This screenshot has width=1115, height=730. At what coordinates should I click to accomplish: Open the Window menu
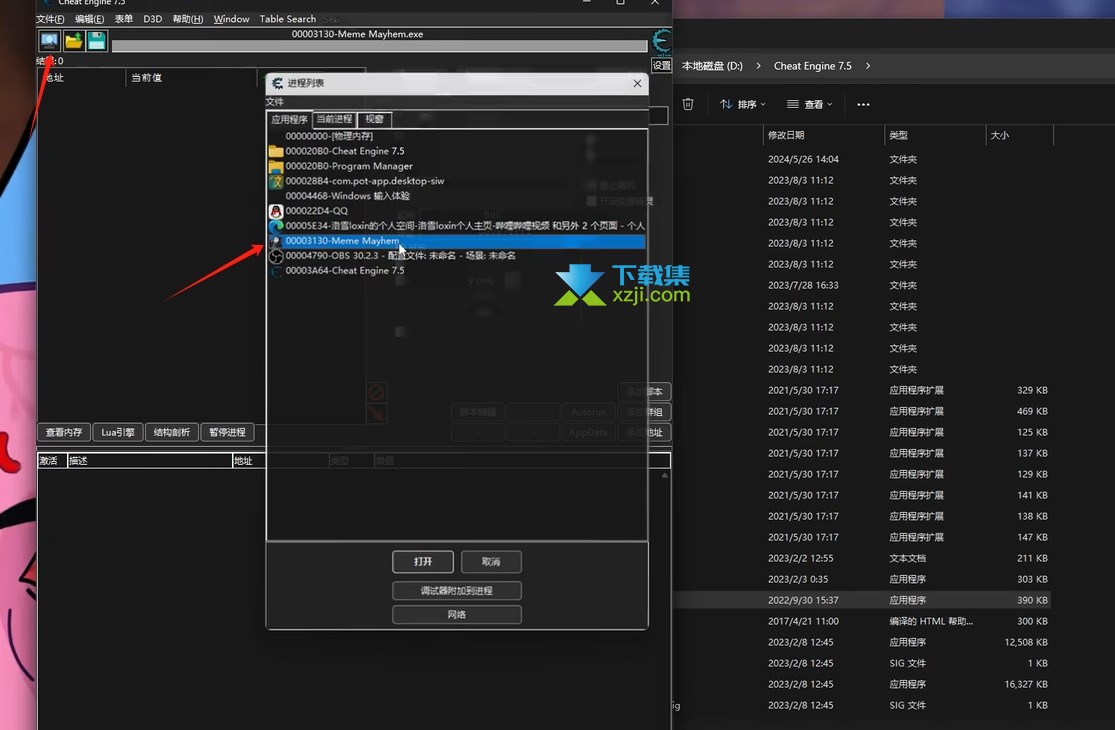(x=232, y=19)
